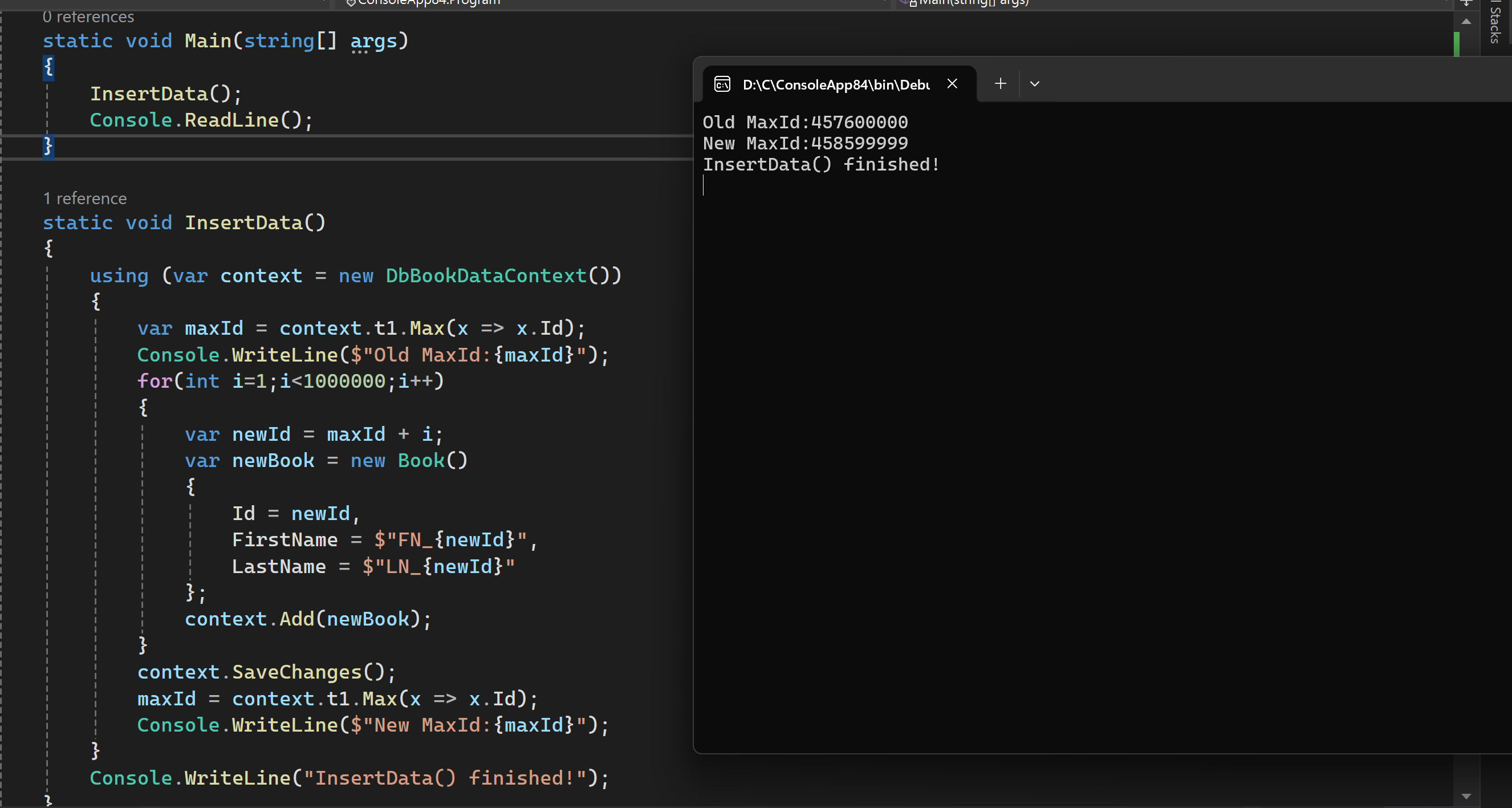Click the split editor icon above scrollbar
Screen dimensions: 1512x808
[1466, 3]
